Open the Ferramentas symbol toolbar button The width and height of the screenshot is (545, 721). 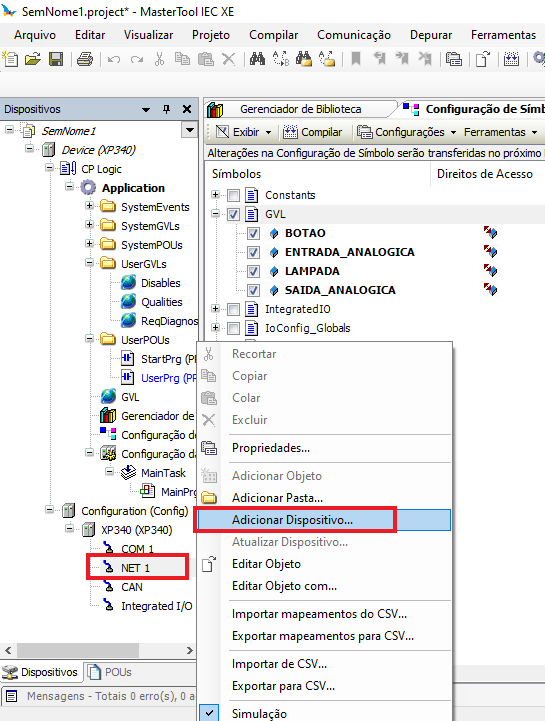(x=500, y=132)
